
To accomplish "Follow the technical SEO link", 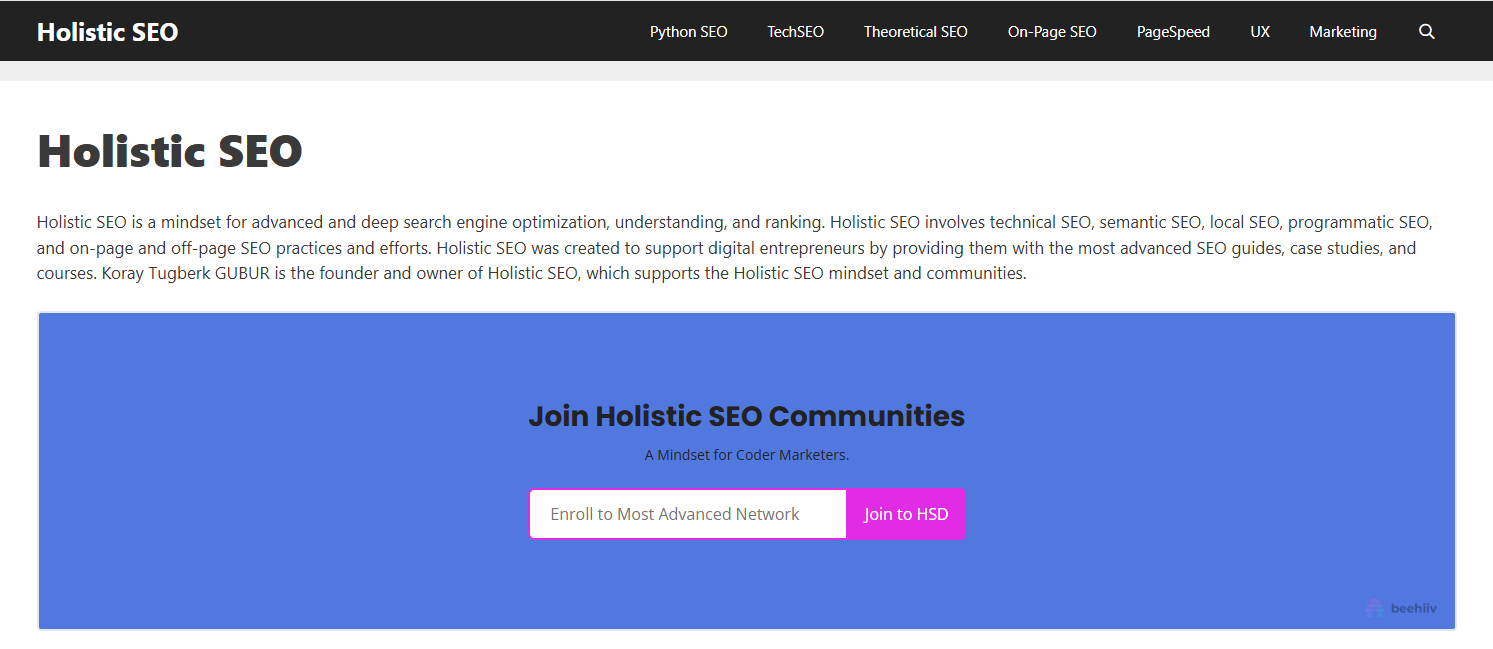I will point(1040,221).
